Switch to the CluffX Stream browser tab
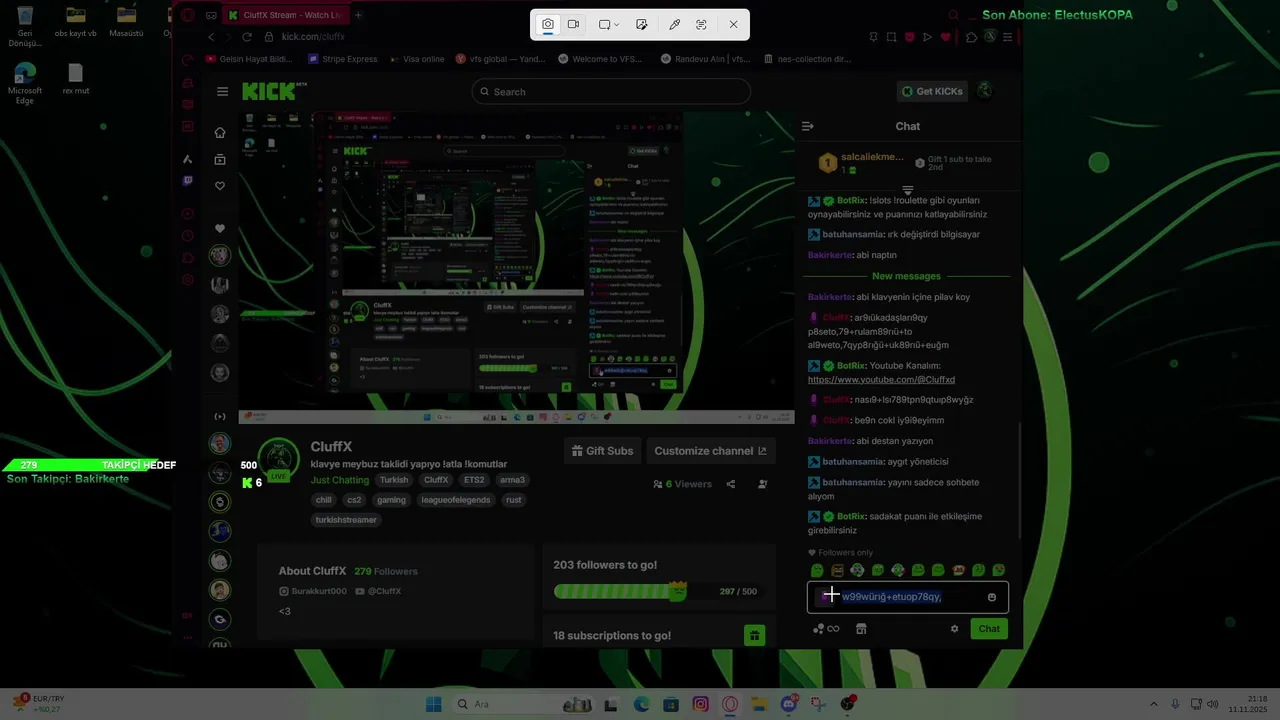This screenshot has width=1280, height=720. pyautogui.click(x=284, y=15)
